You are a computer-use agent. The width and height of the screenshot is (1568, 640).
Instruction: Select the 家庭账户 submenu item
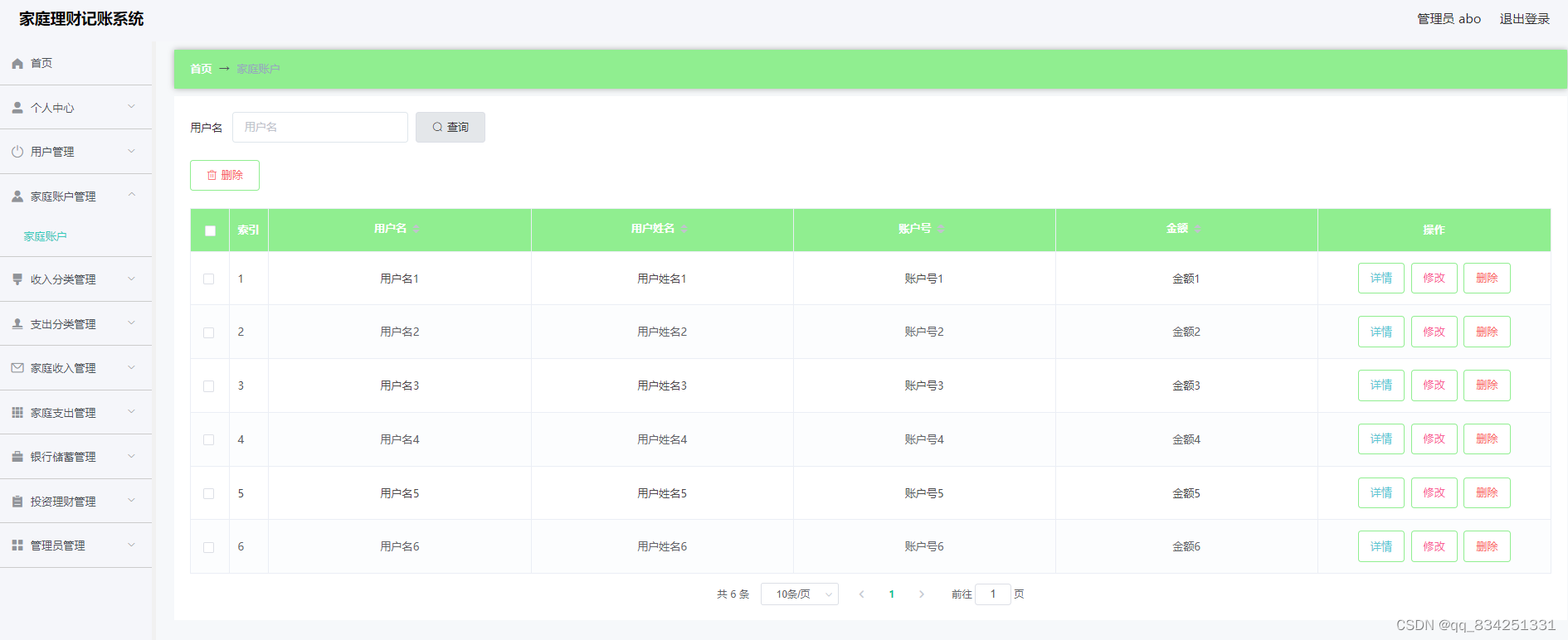coord(46,236)
